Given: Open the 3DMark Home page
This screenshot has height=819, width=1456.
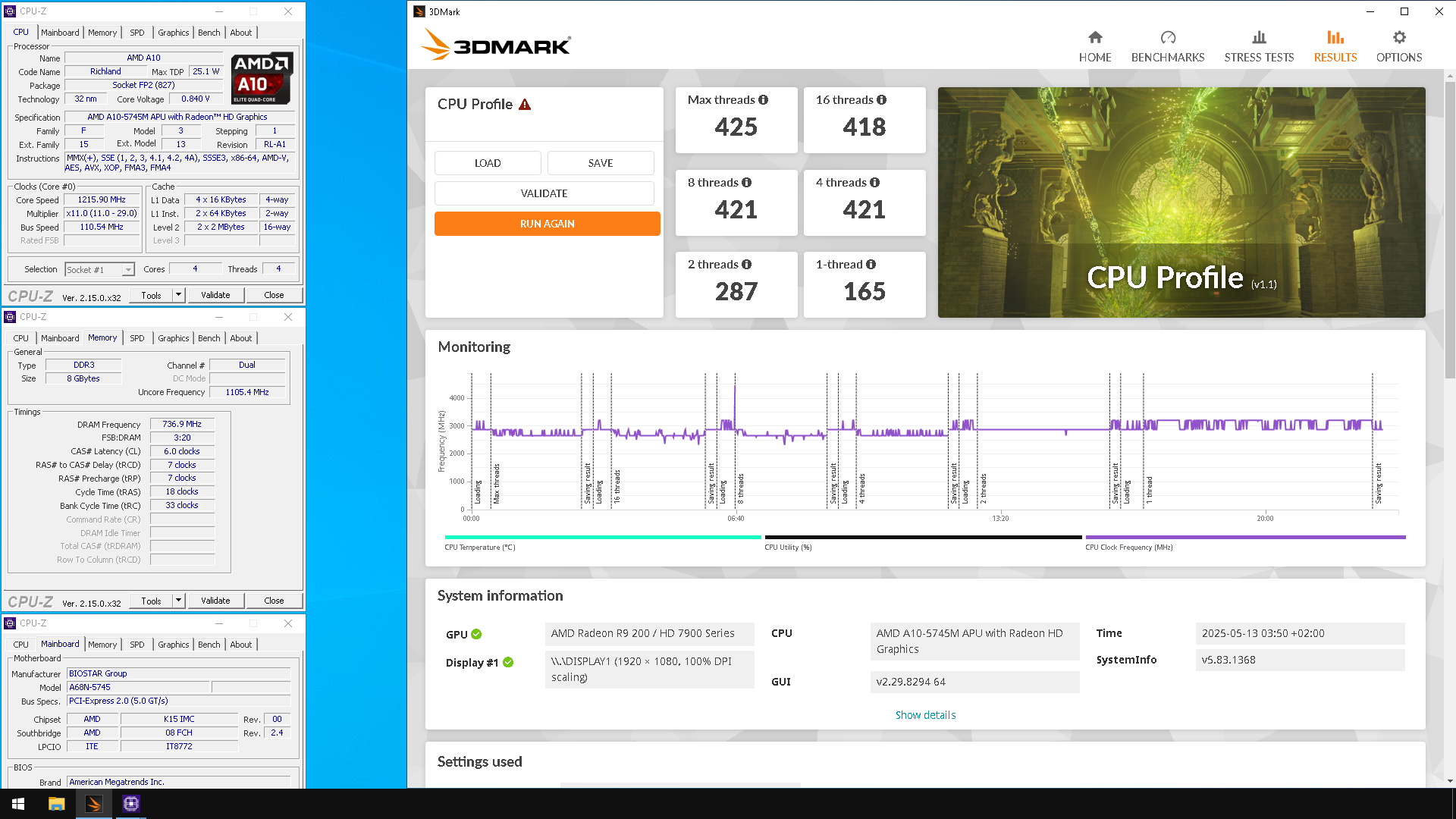Looking at the screenshot, I should 1095,46.
